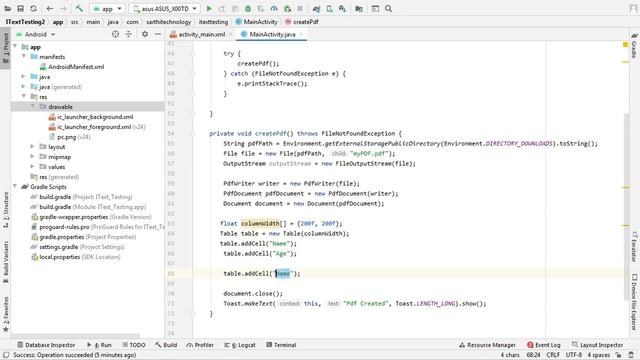Image resolution: width=640 pixels, height=360 pixels.
Task: Click the Stop square icon in toolbar
Action: tap(300, 9)
